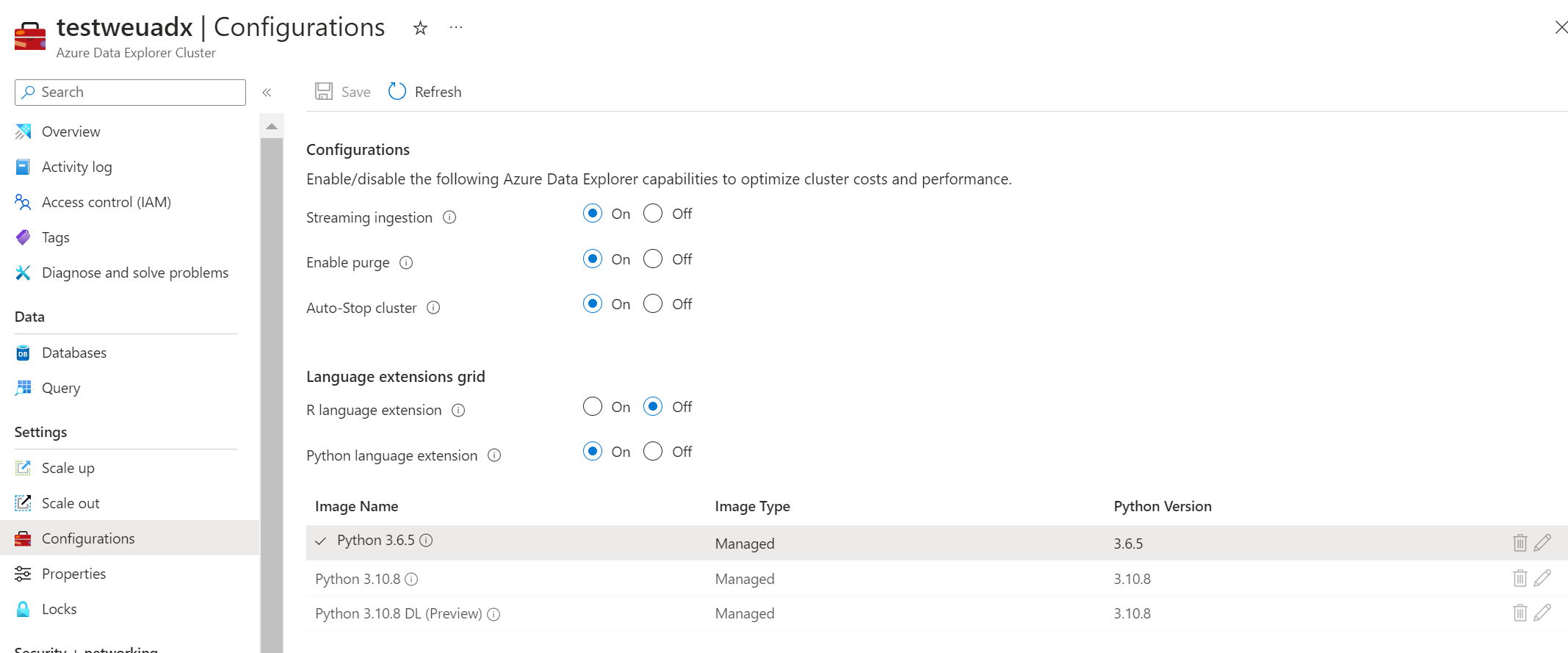Image resolution: width=1568 pixels, height=653 pixels.
Task: Turn off Streaming ingestion
Action: 653,214
